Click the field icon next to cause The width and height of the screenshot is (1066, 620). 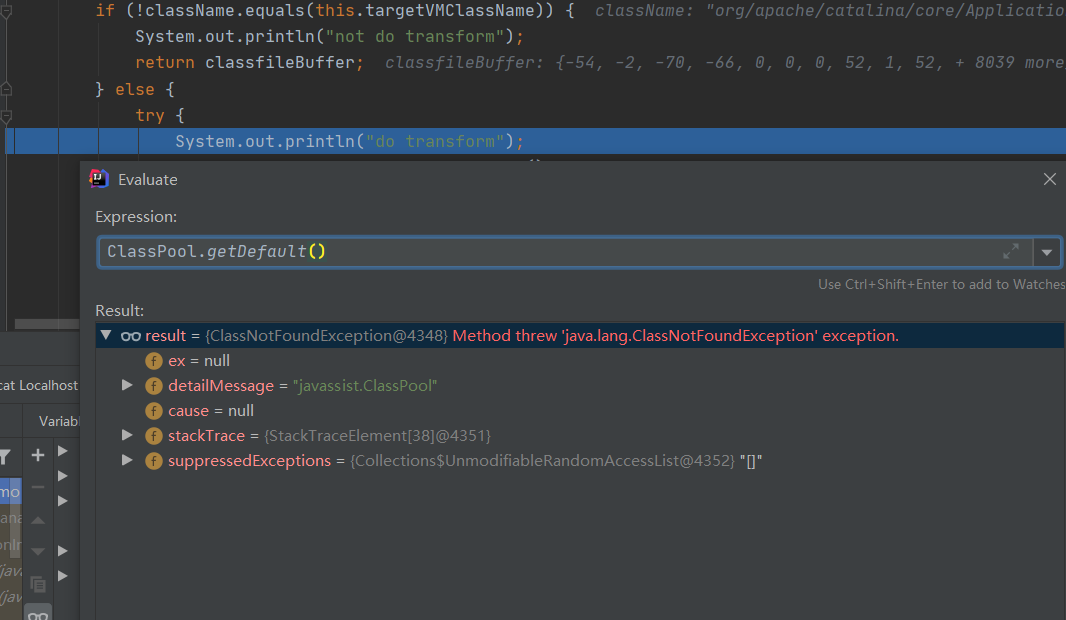pyautogui.click(x=154, y=411)
